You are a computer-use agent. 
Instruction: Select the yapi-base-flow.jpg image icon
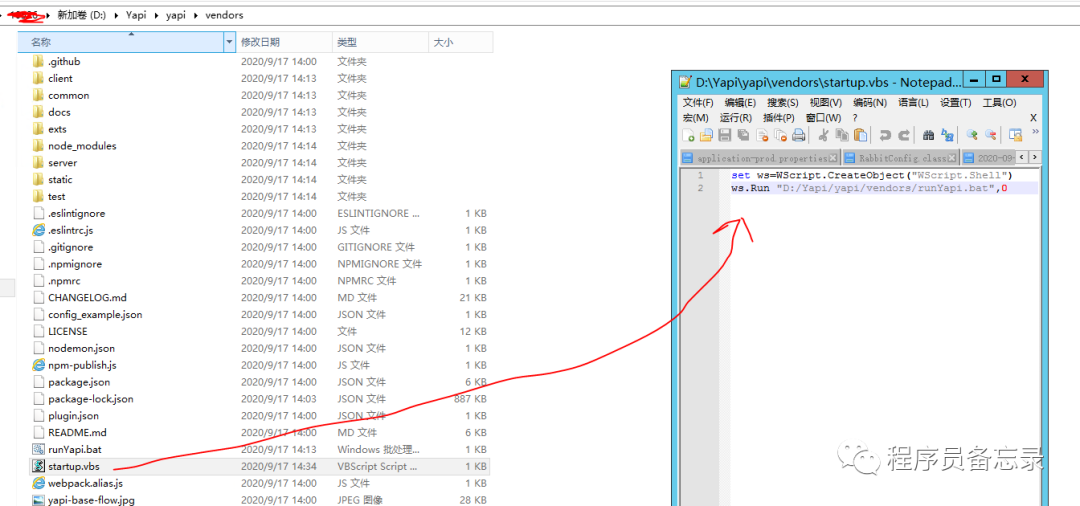click(x=39, y=500)
